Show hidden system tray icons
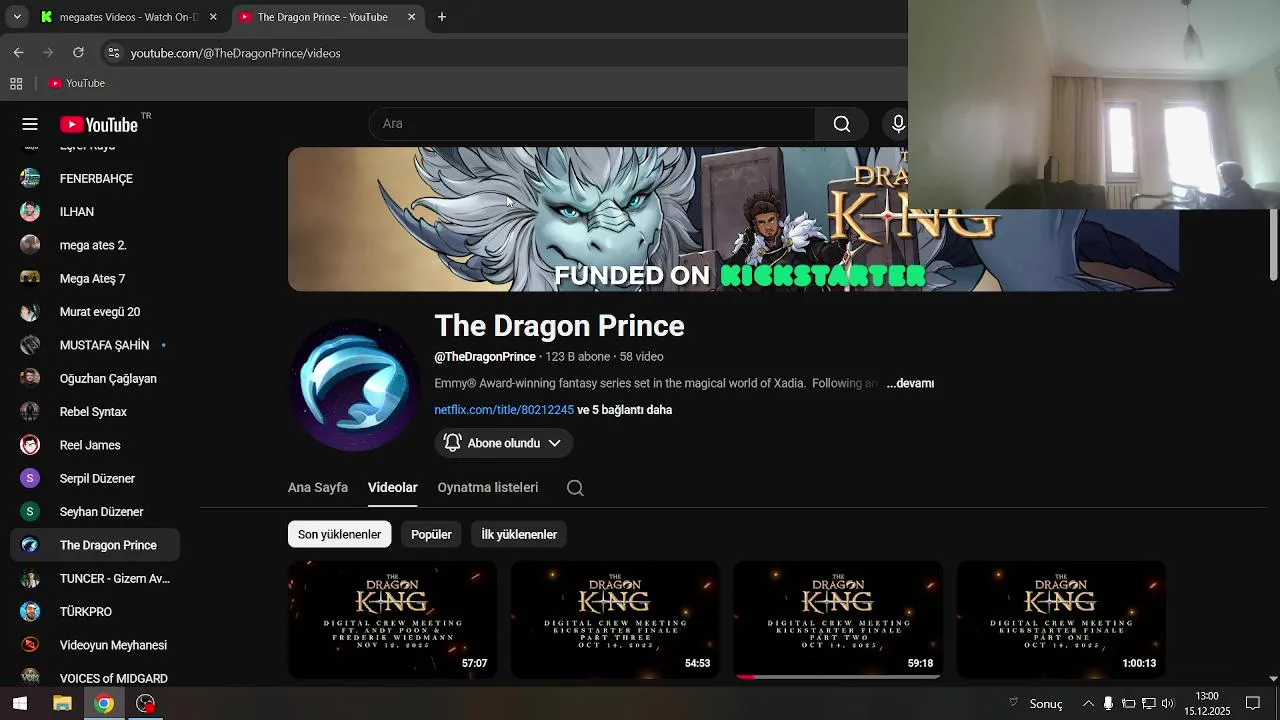This screenshot has height=720, width=1280. 1088,704
